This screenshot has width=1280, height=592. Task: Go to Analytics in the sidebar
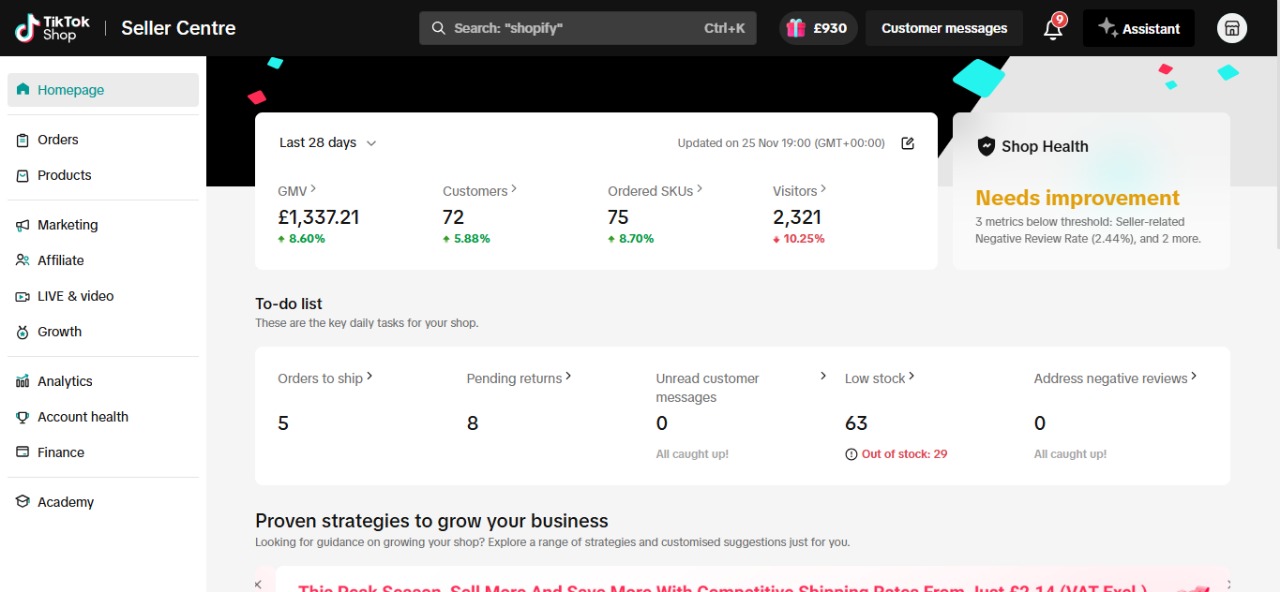pos(65,381)
